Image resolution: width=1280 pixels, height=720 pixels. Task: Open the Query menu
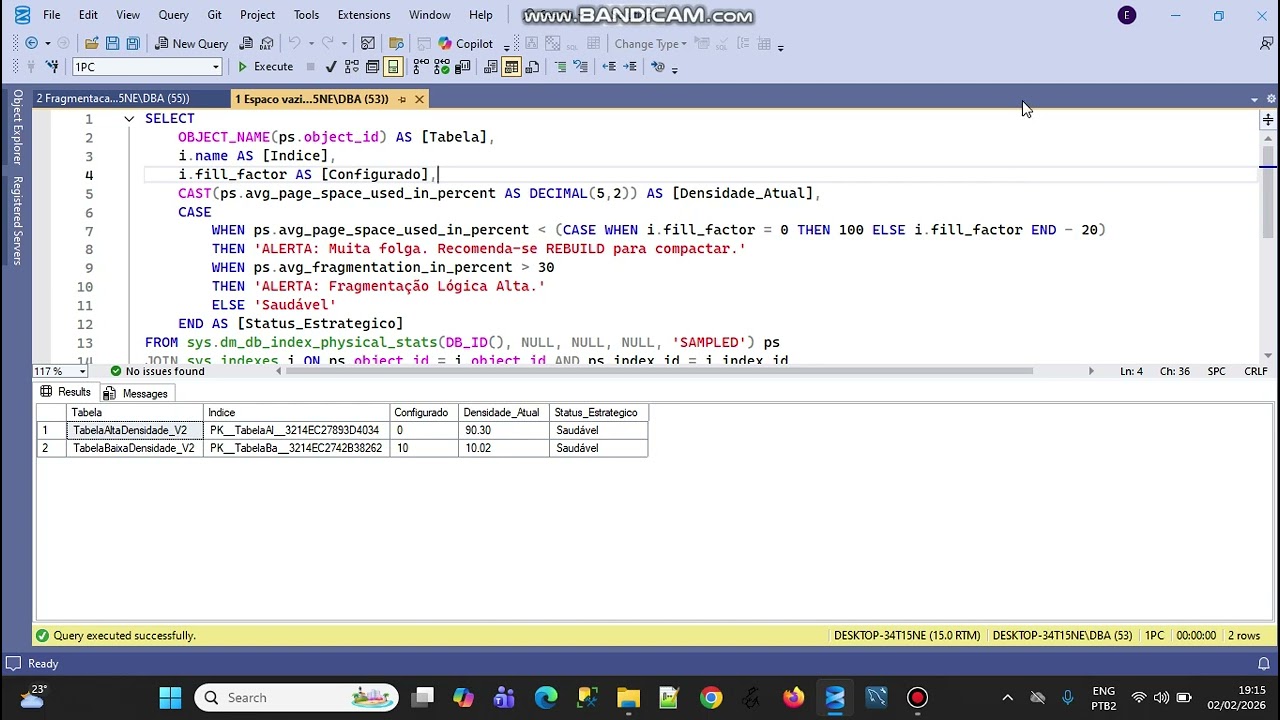point(173,15)
